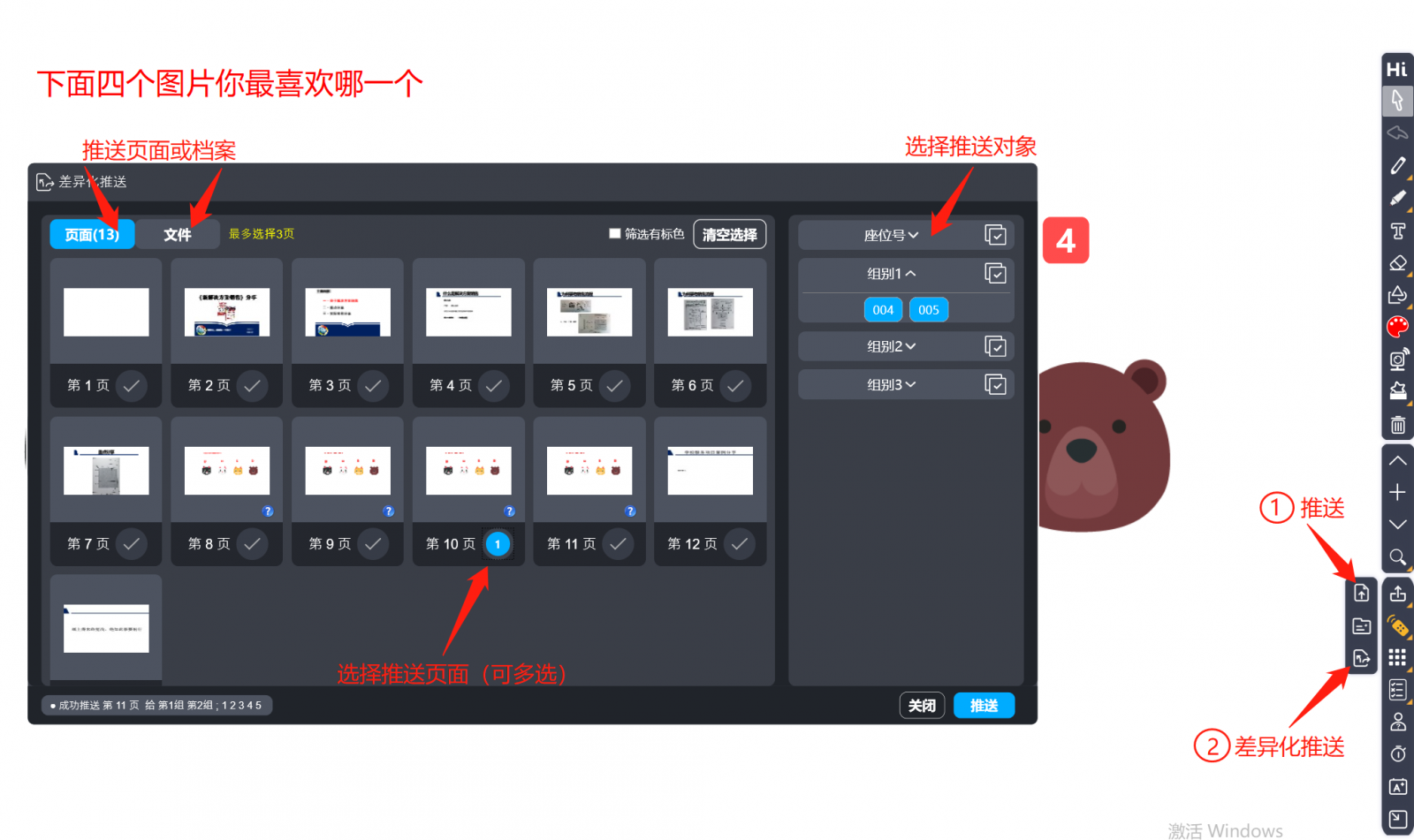The image size is (1414, 840).
Task: Click the blue 推送 button
Action: pyautogui.click(x=984, y=705)
